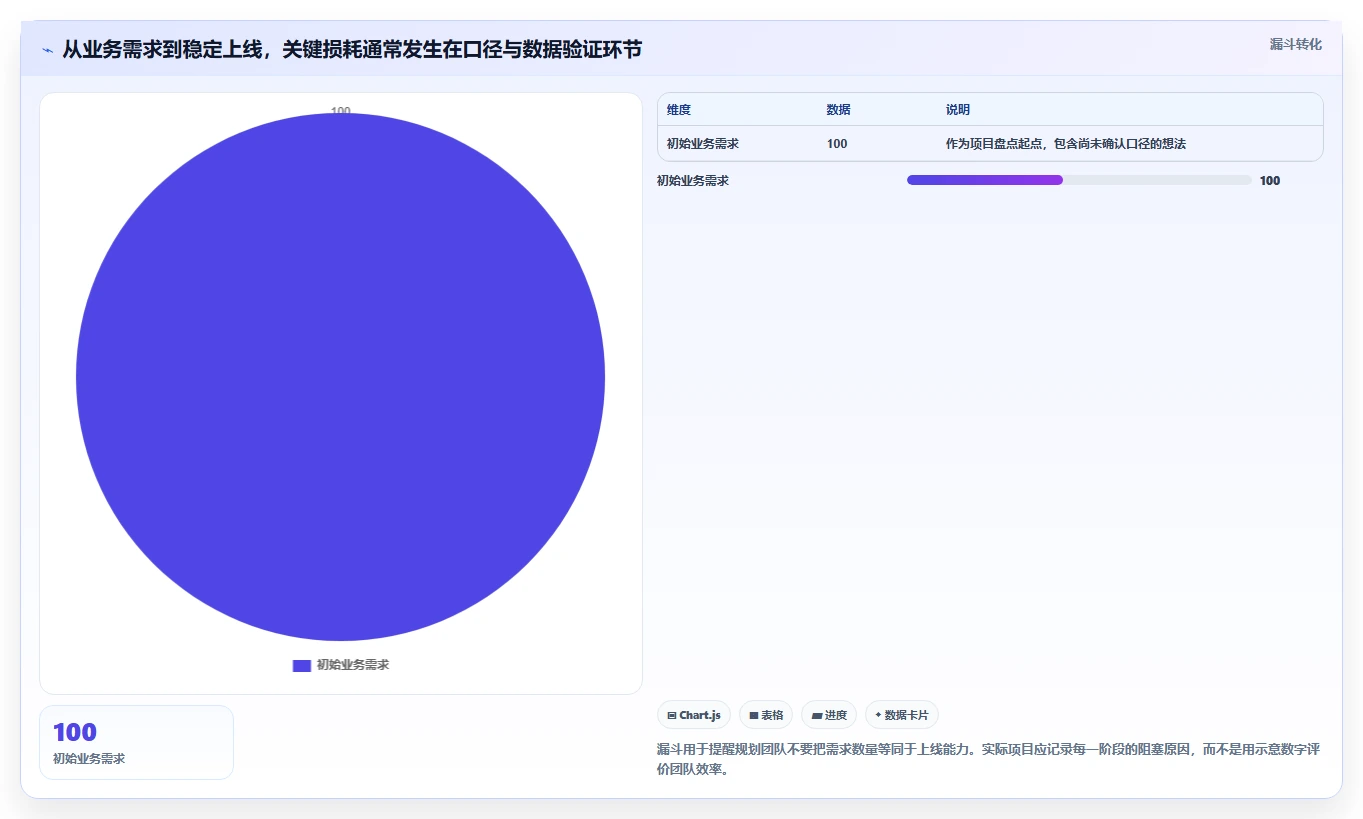Click the 100 value after the progress bar
Image resolution: width=1363 pixels, height=819 pixels.
point(1270,181)
